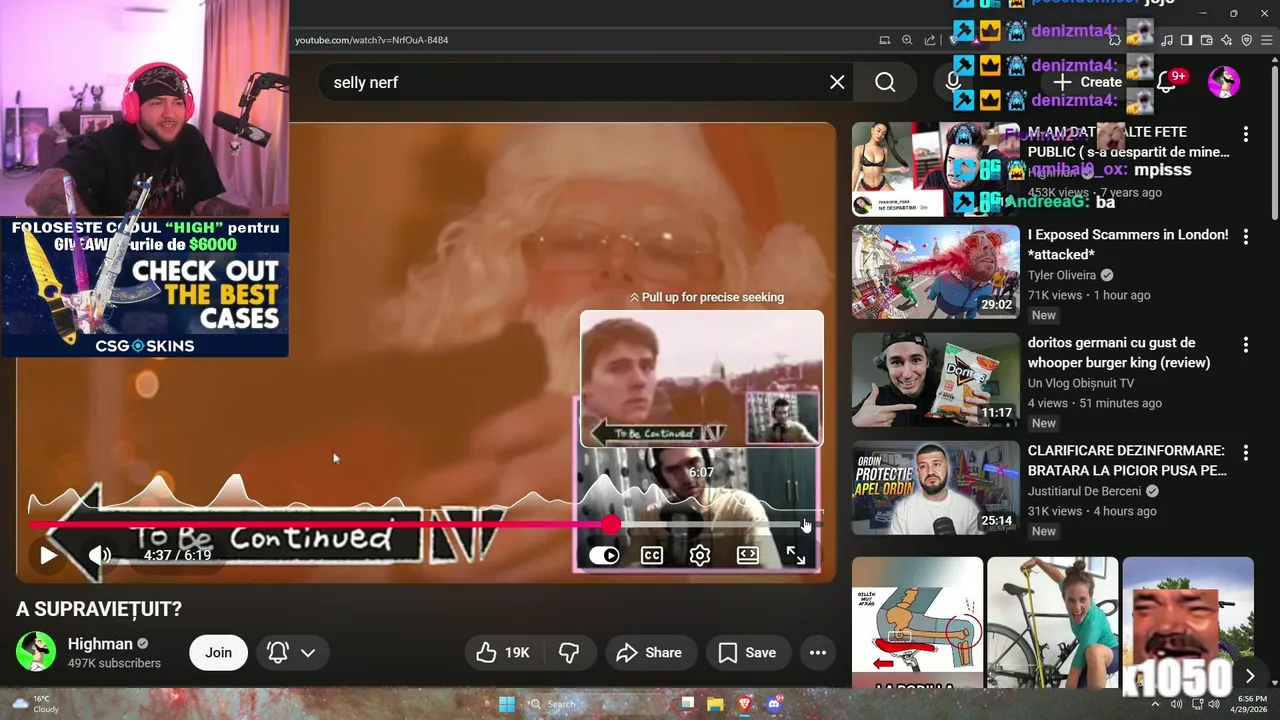Click the 29:02 Tyler Oliveira thumbnail
The image size is (1280, 720).
pos(936,272)
